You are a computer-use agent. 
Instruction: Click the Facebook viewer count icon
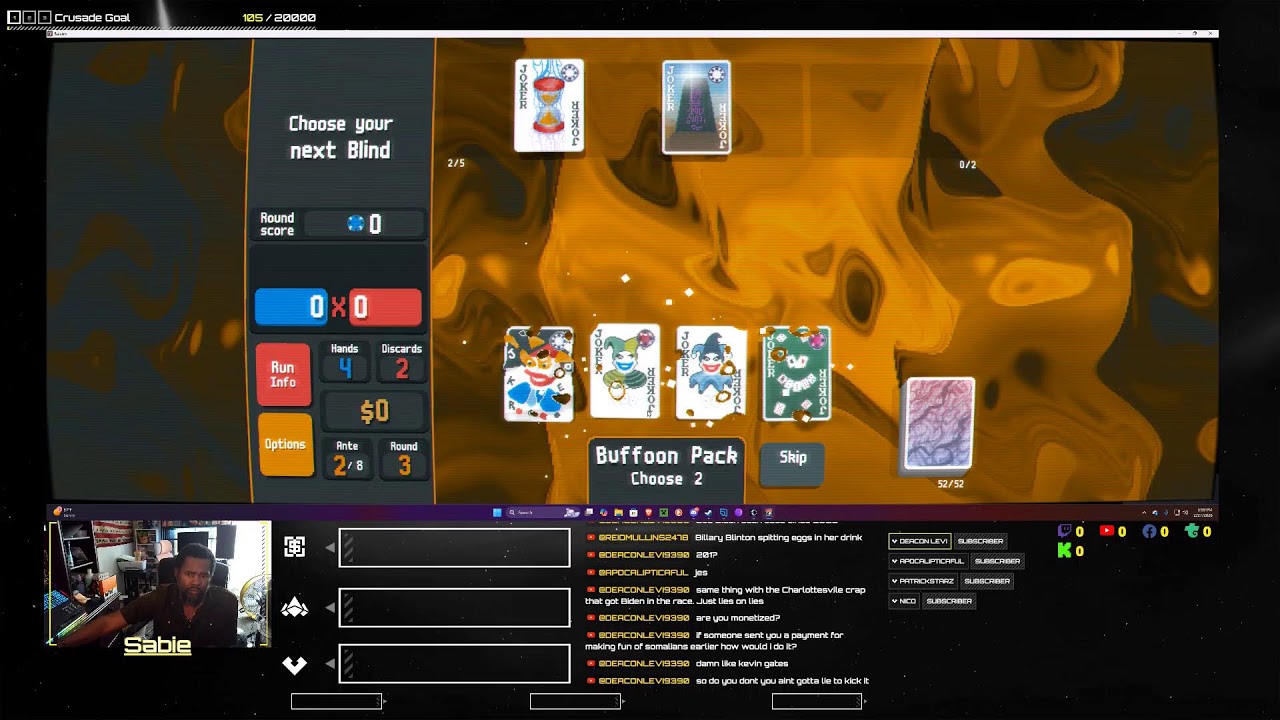tap(1149, 531)
